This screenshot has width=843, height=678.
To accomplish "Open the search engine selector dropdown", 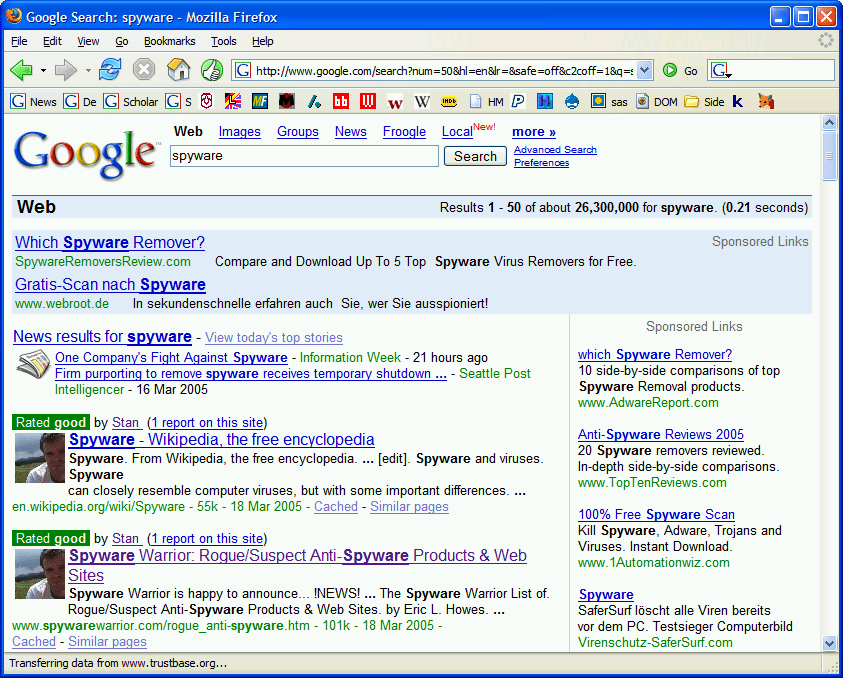I will click(x=720, y=70).
